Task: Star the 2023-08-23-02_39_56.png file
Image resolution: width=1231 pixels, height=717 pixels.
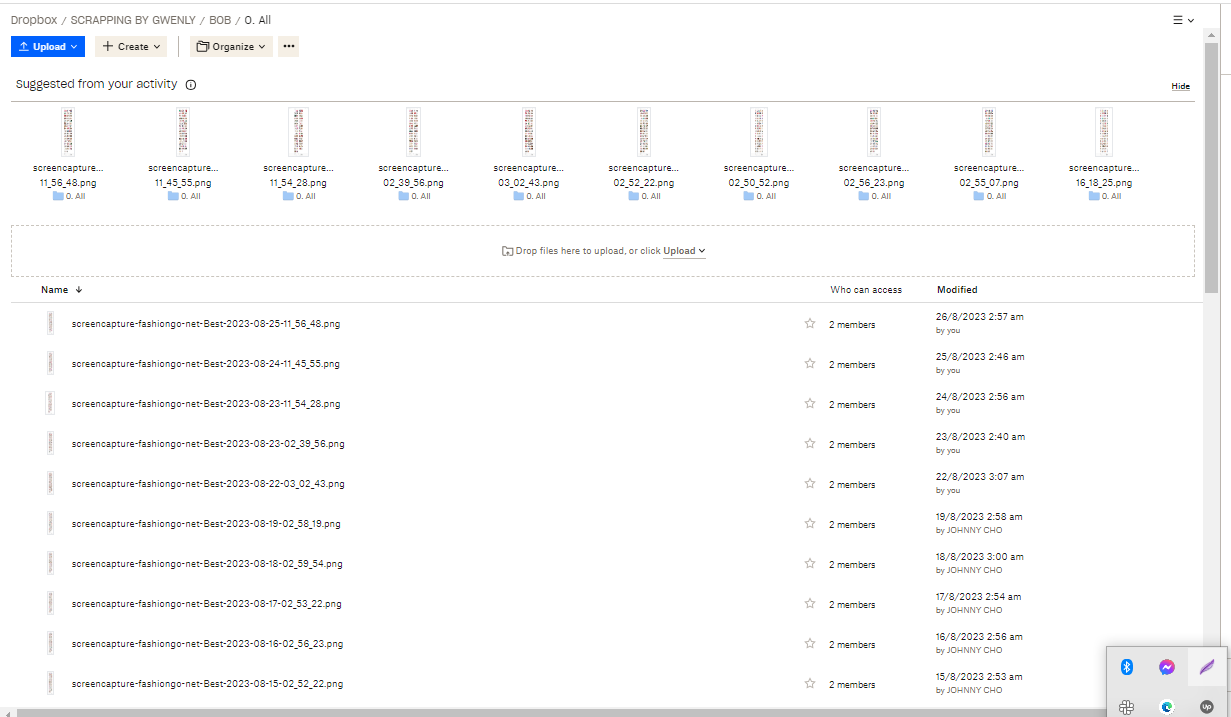Action: pyautogui.click(x=810, y=444)
